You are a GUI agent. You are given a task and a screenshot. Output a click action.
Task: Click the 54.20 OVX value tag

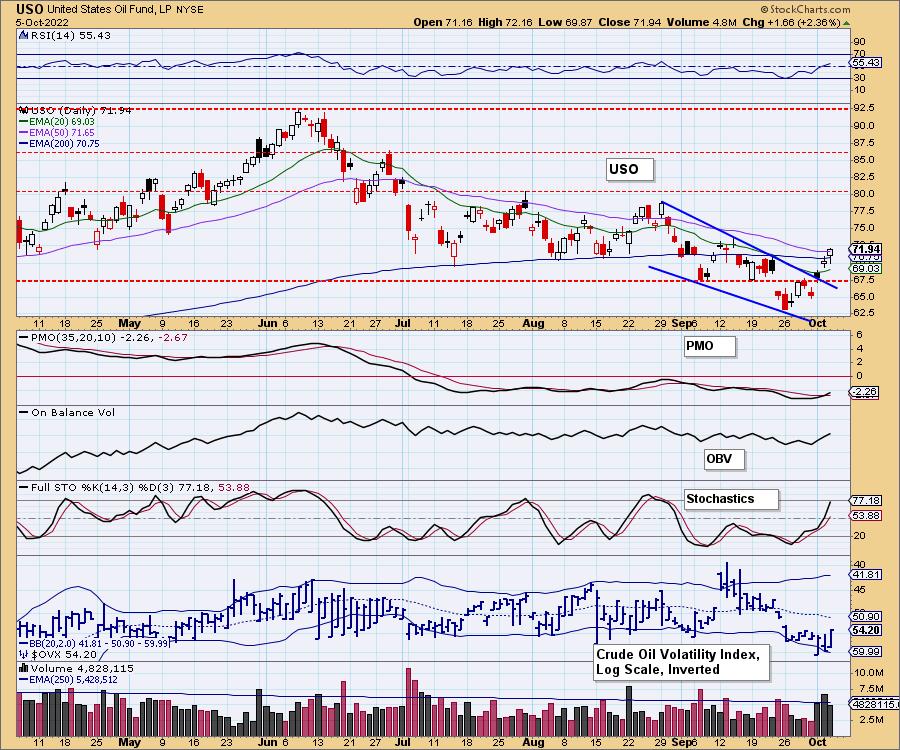point(866,630)
